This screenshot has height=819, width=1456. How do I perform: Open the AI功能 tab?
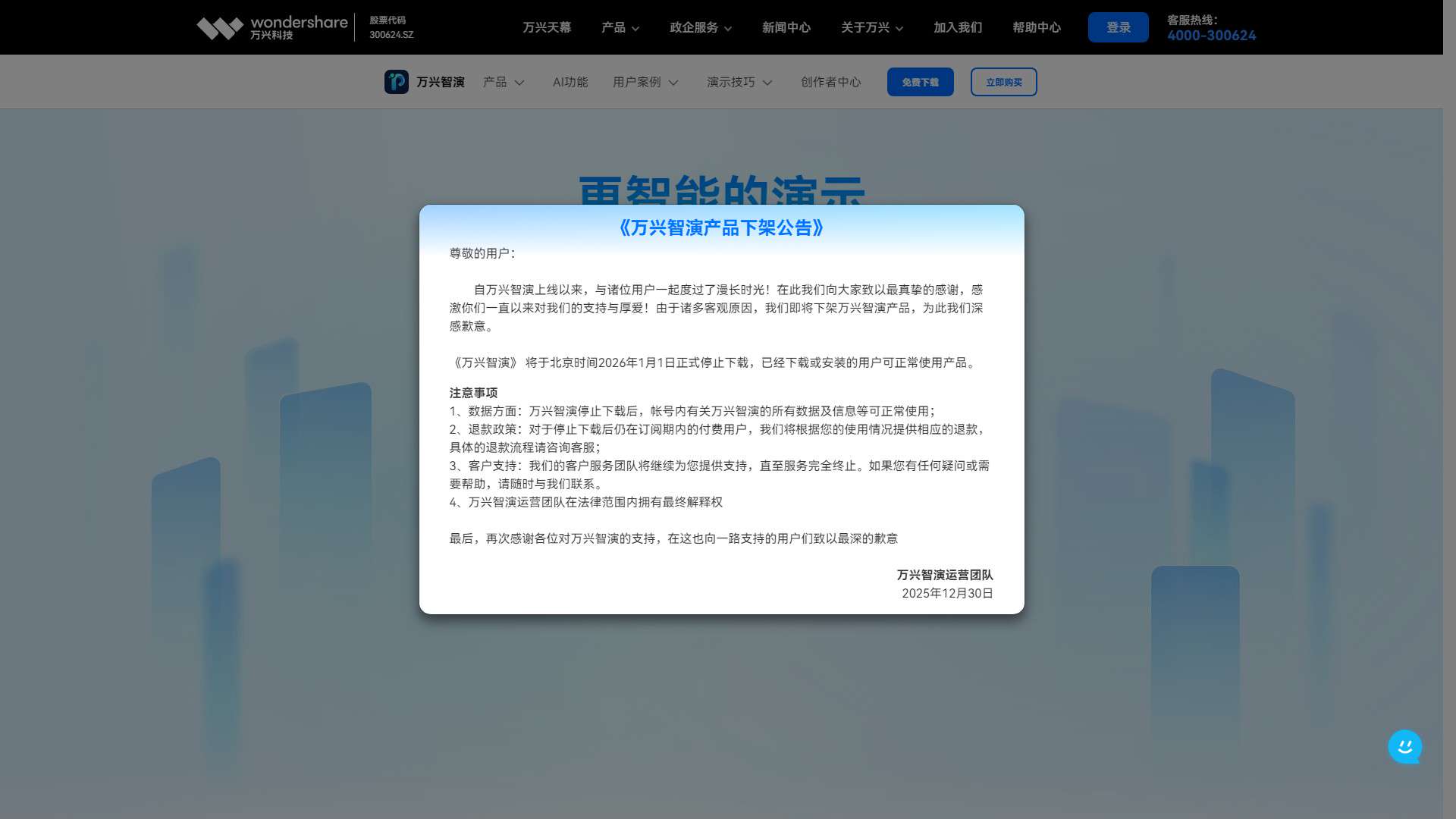tap(570, 82)
